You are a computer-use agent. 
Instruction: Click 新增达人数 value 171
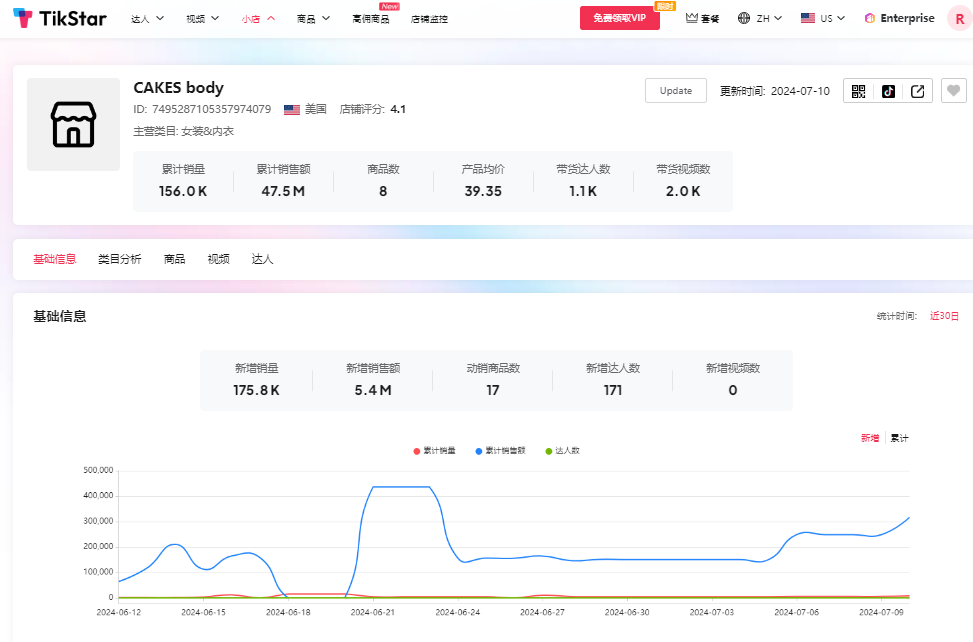pos(612,390)
